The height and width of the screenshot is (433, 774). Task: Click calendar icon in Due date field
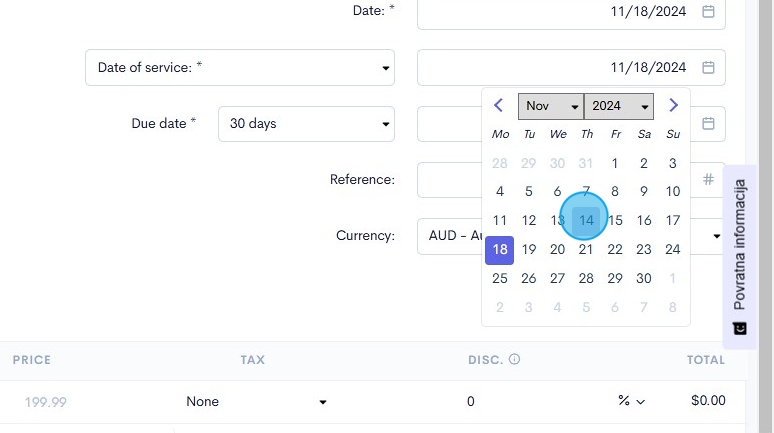click(x=708, y=124)
